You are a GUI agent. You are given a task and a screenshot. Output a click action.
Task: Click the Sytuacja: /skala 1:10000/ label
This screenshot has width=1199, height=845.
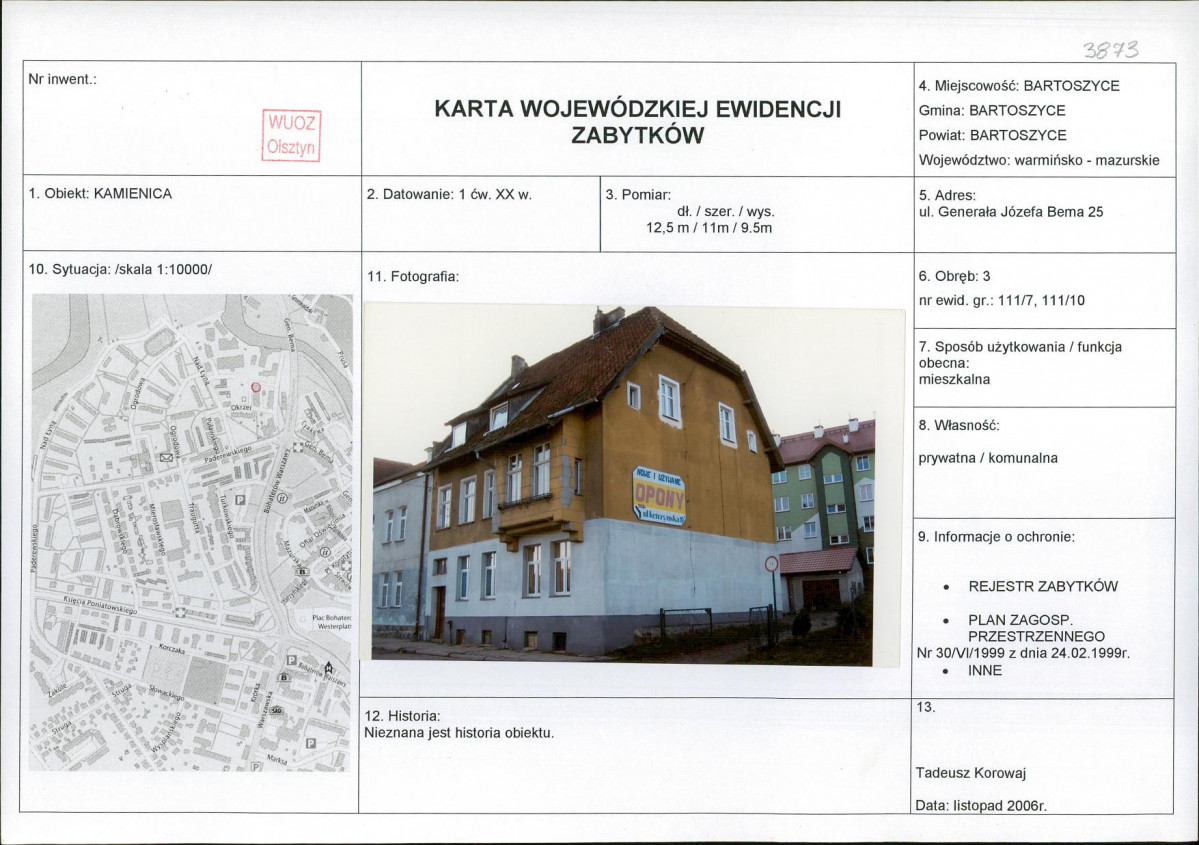click(120, 269)
